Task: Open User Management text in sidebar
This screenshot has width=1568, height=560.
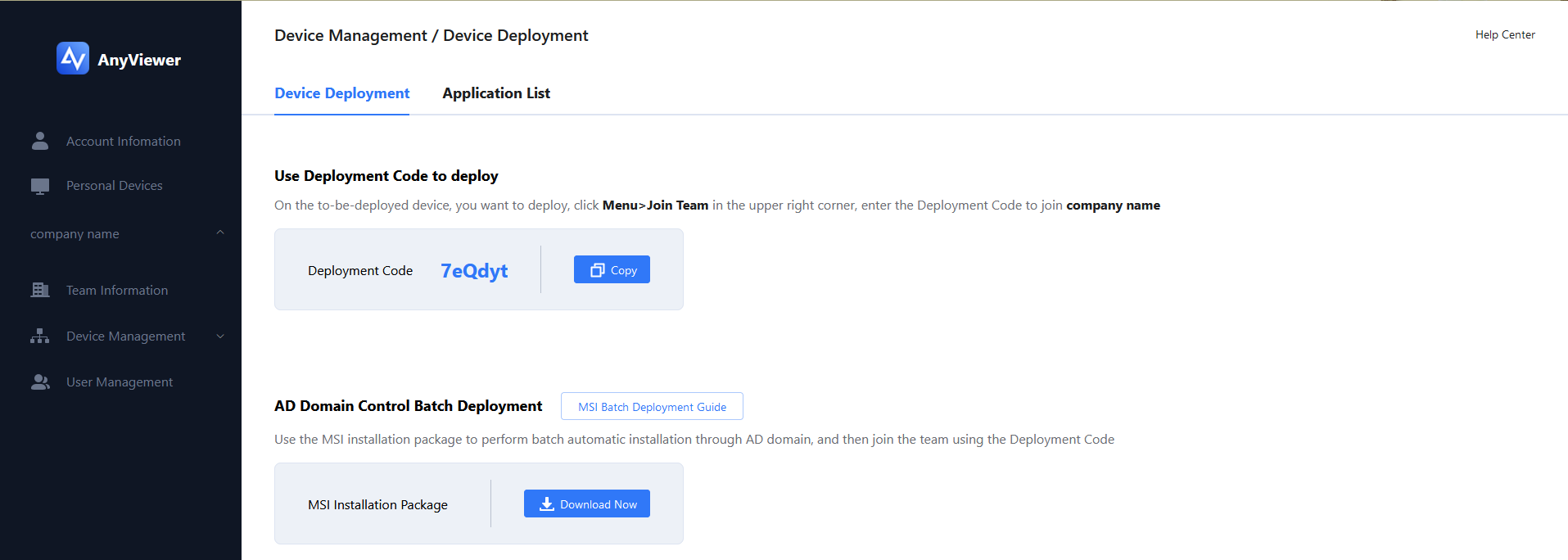Action: point(120,382)
